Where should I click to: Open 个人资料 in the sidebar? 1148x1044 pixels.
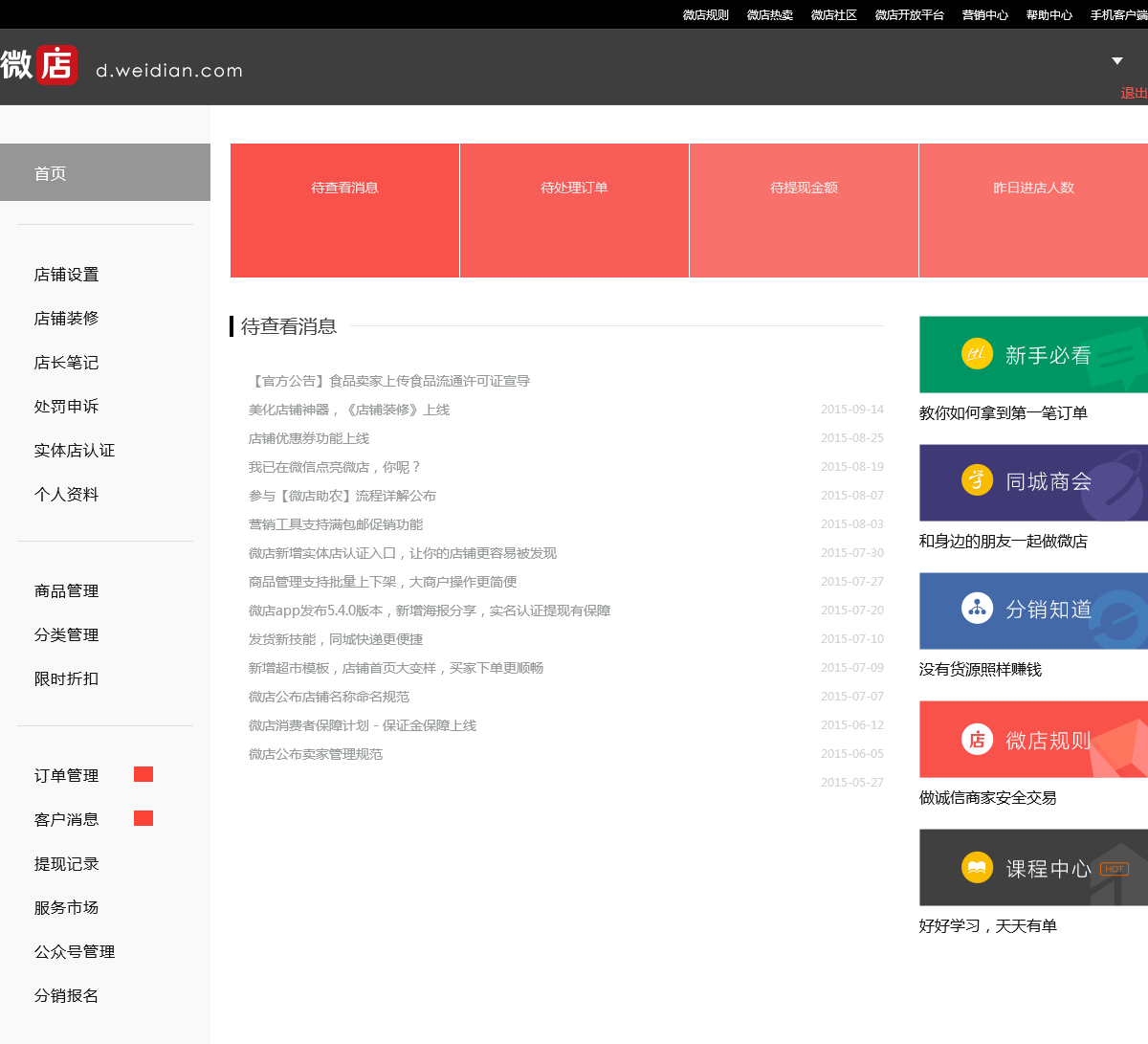pyautogui.click(x=67, y=495)
